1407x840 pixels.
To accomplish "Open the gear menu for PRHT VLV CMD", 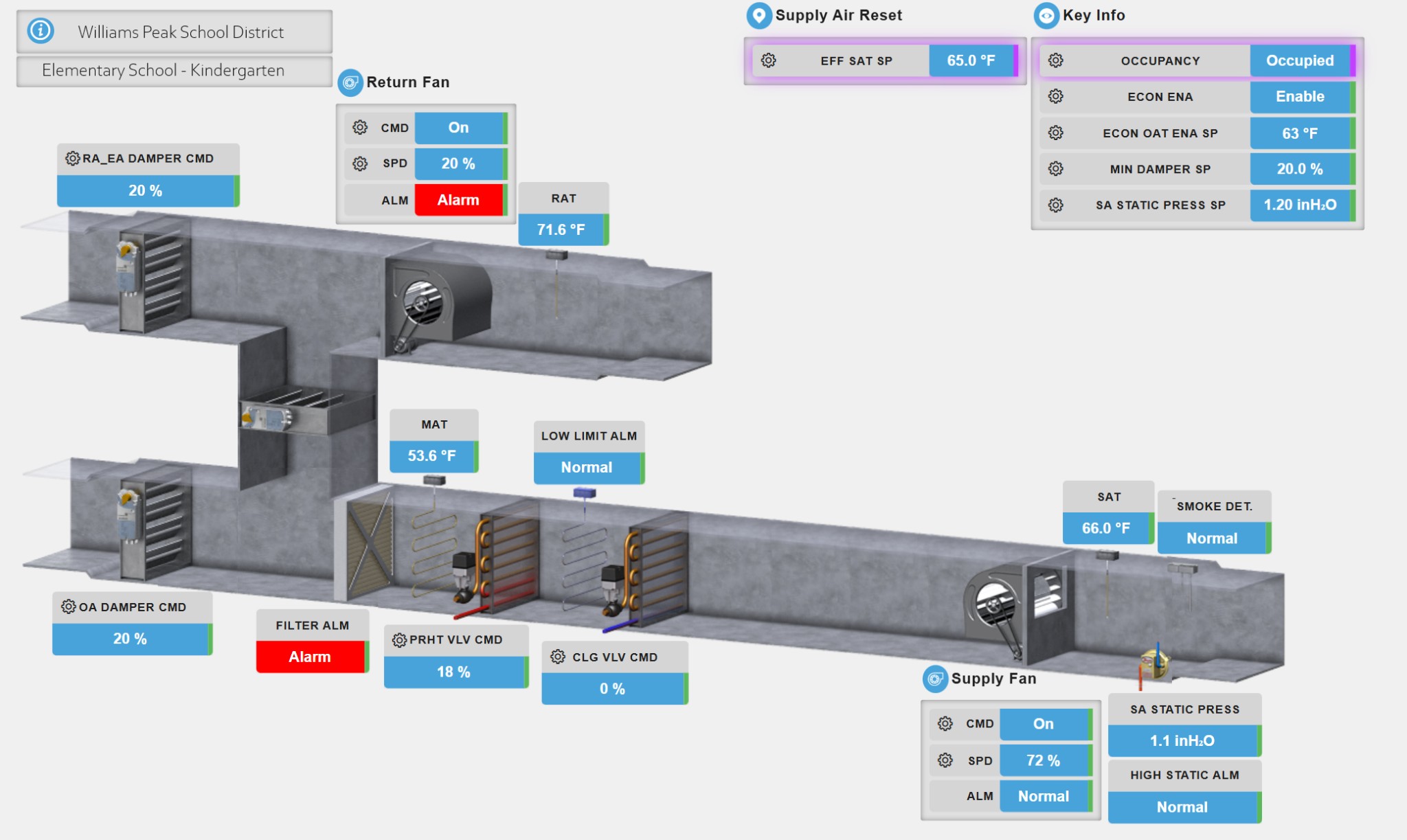I will tap(399, 640).
